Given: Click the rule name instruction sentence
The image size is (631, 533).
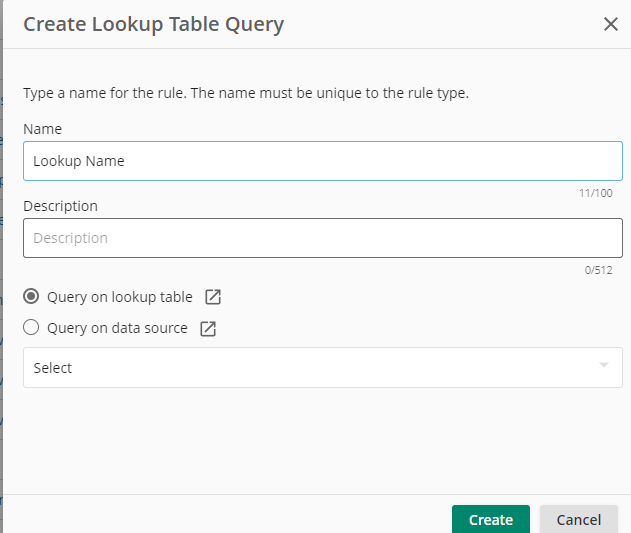Looking at the screenshot, I should 246,93.
